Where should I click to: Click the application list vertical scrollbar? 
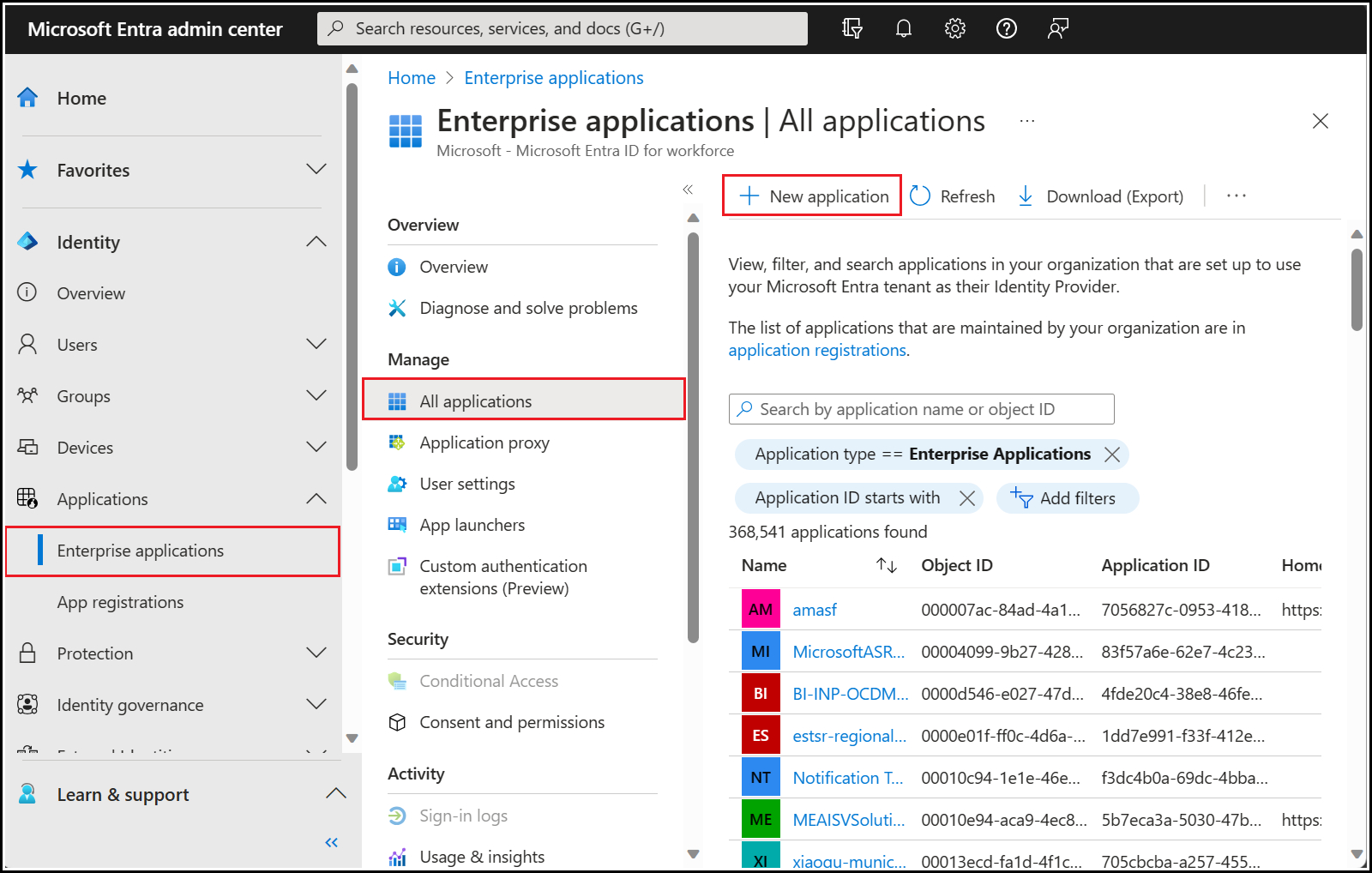click(x=1357, y=292)
